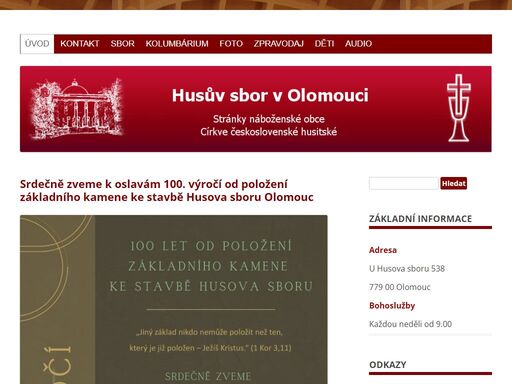Click the U Husova sboru 538 address text
The width and height of the screenshot is (512, 384).
coord(407,269)
